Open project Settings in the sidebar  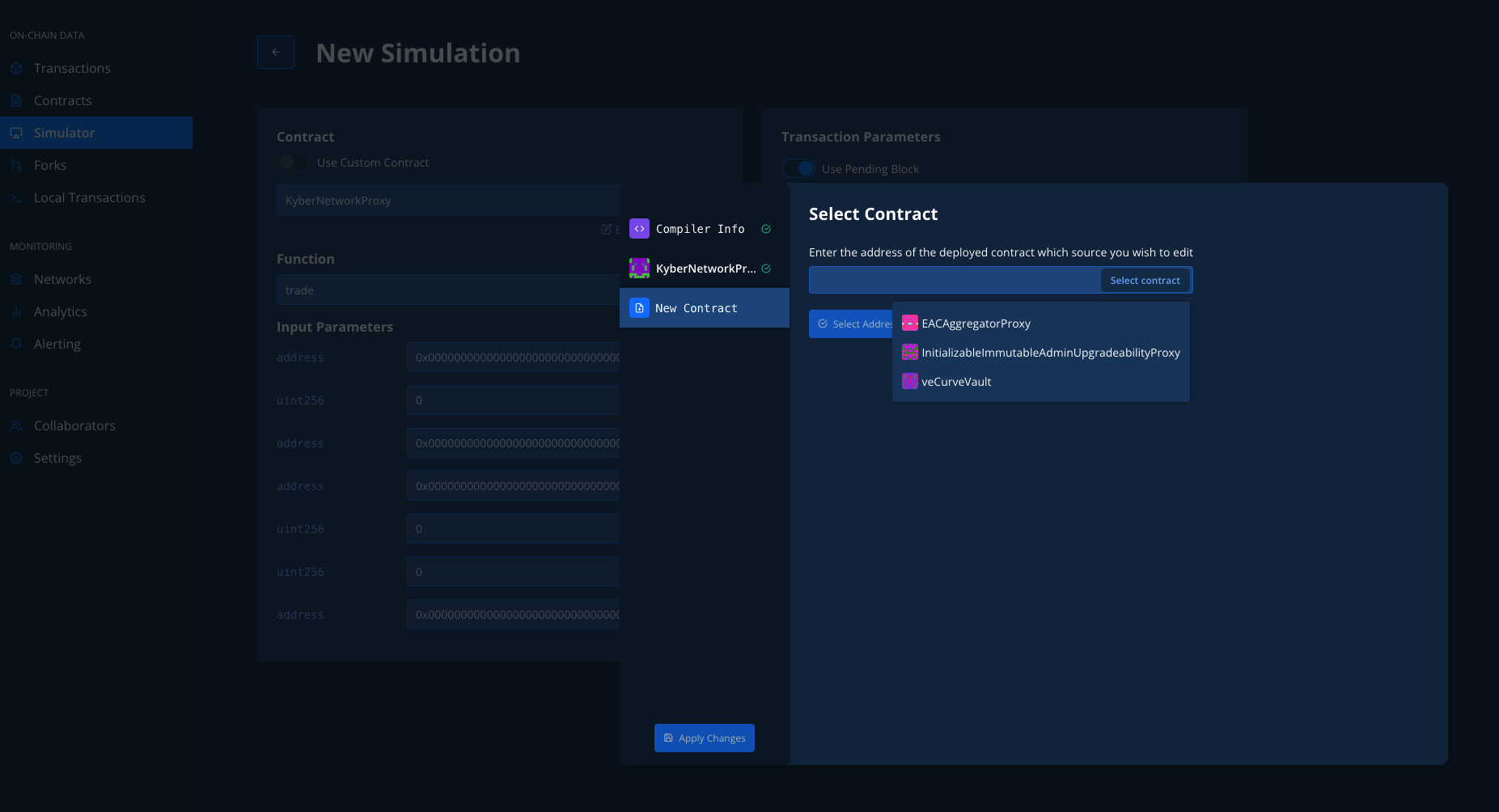96,458
